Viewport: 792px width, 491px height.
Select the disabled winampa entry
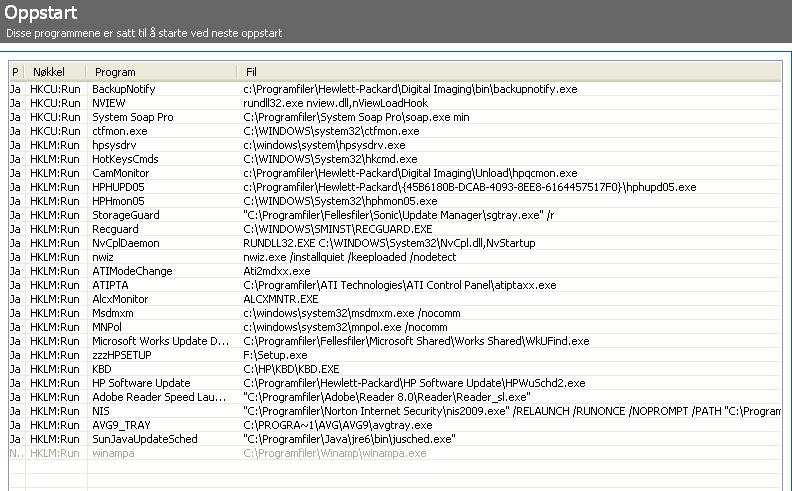[113, 454]
